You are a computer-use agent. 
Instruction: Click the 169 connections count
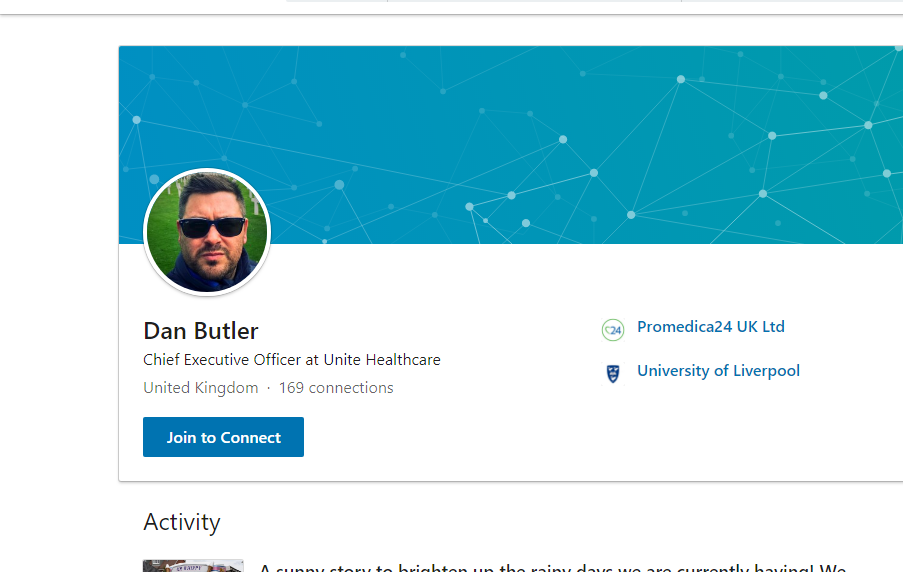coord(336,388)
